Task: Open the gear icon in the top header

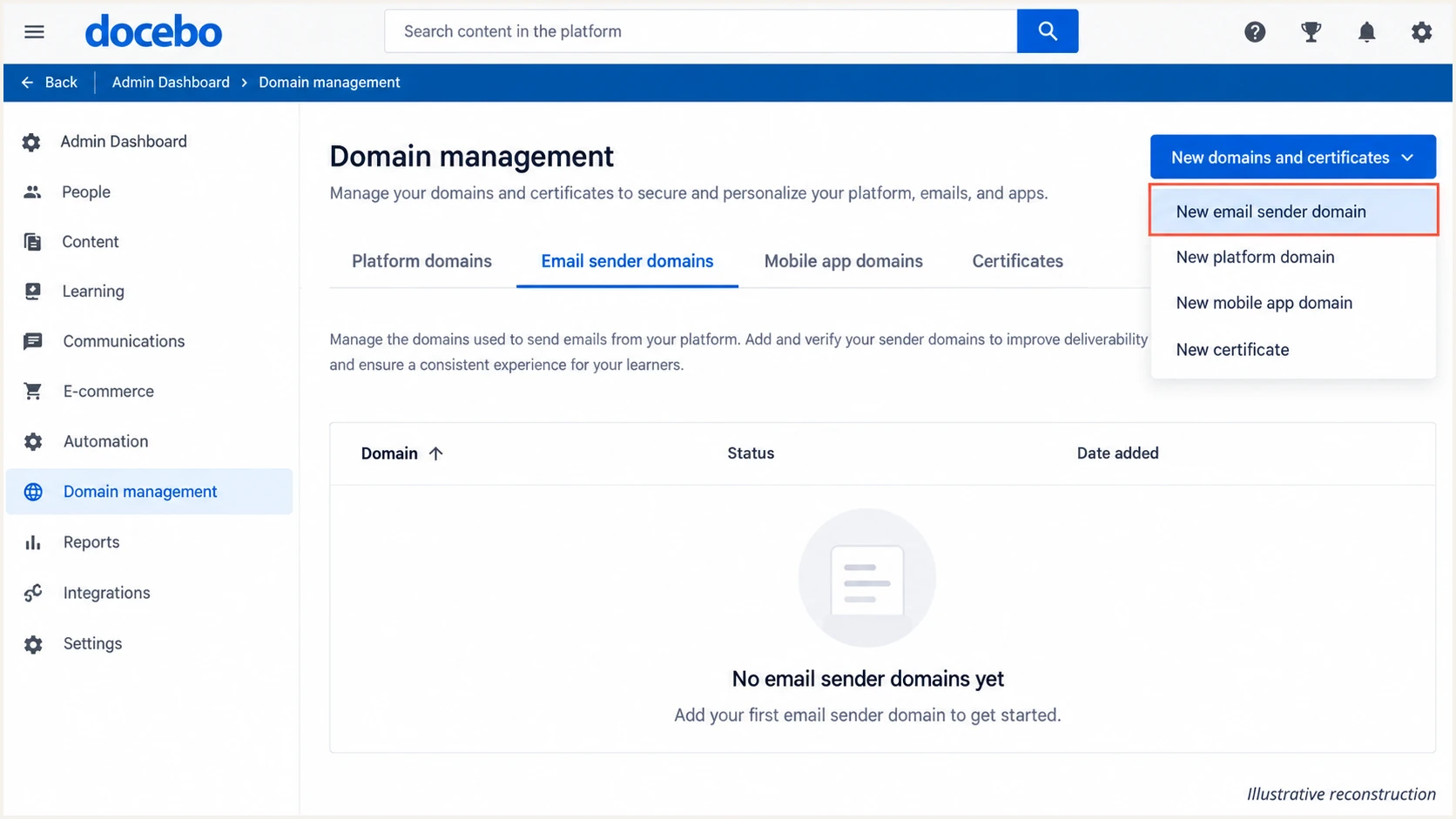Action: point(1421,32)
